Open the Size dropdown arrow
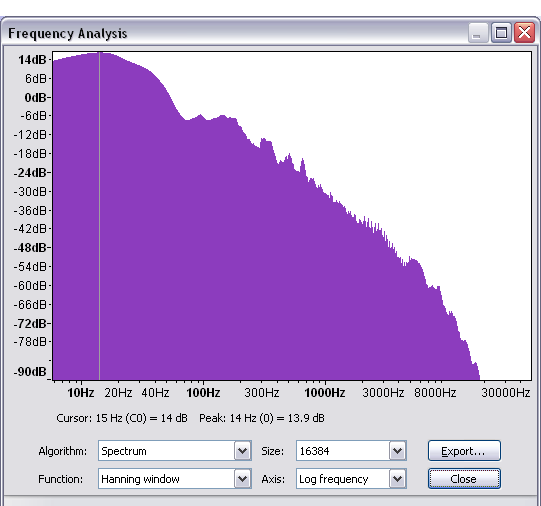The image size is (541, 506). coord(397,451)
